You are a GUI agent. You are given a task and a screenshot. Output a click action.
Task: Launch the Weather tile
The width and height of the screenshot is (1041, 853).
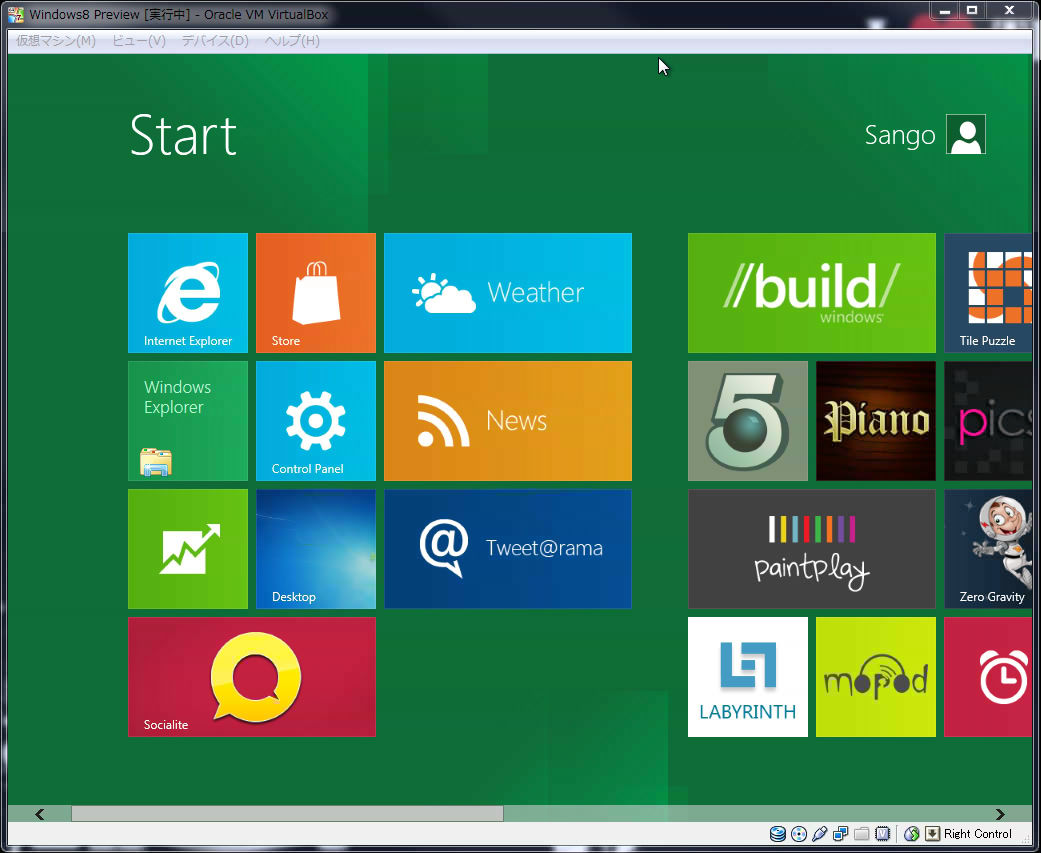click(508, 293)
